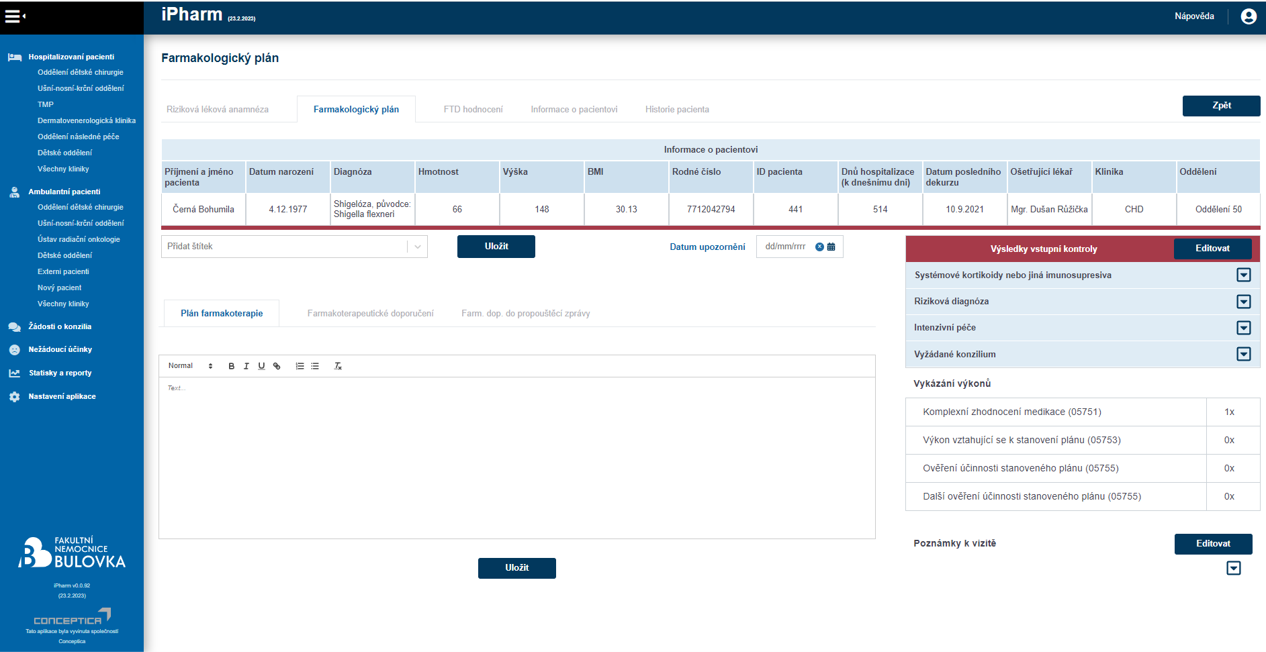Screen dimensions: 1266x652
Task: Click Editovat beside Výsledky vstupní kontroly
Action: tap(1212, 248)
